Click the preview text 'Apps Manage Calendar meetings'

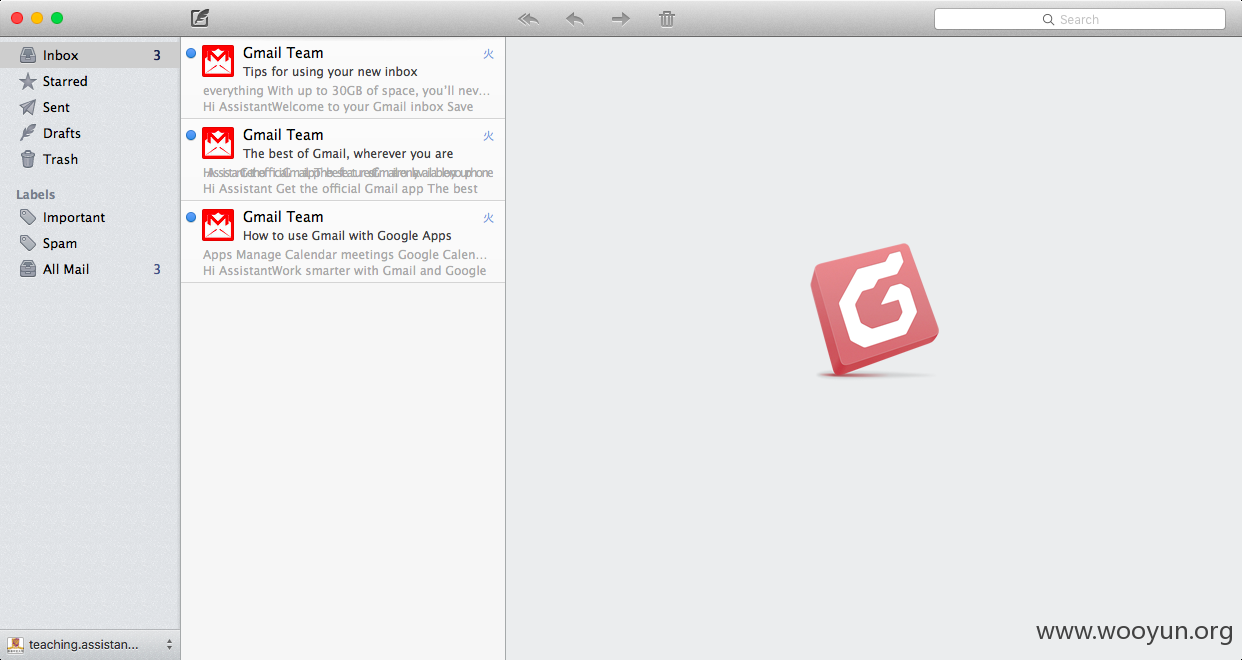345,254
